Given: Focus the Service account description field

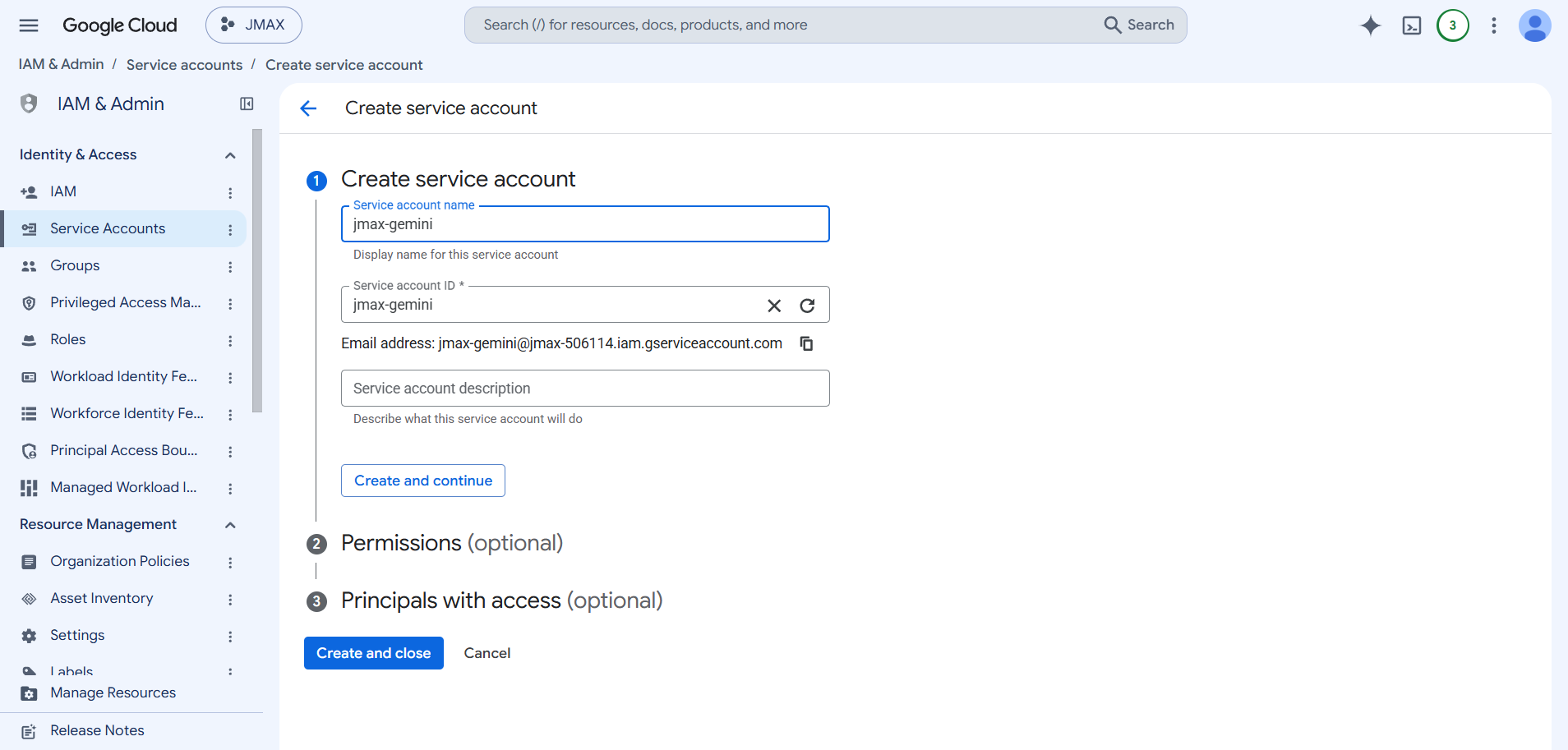Looking at the screenshot, I should pyautogui.click(x=585, y=388).
